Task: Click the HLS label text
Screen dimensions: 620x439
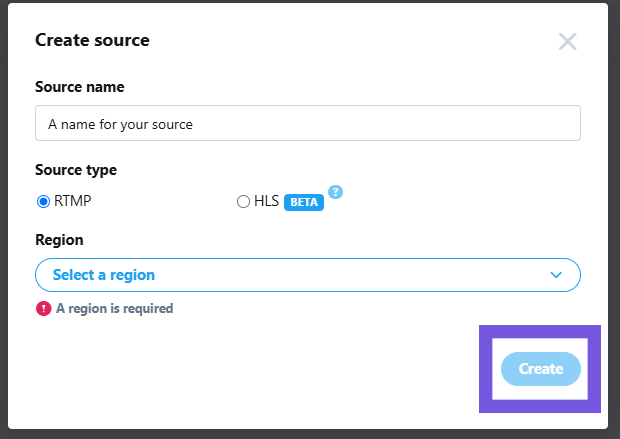Action: (266, 202)
